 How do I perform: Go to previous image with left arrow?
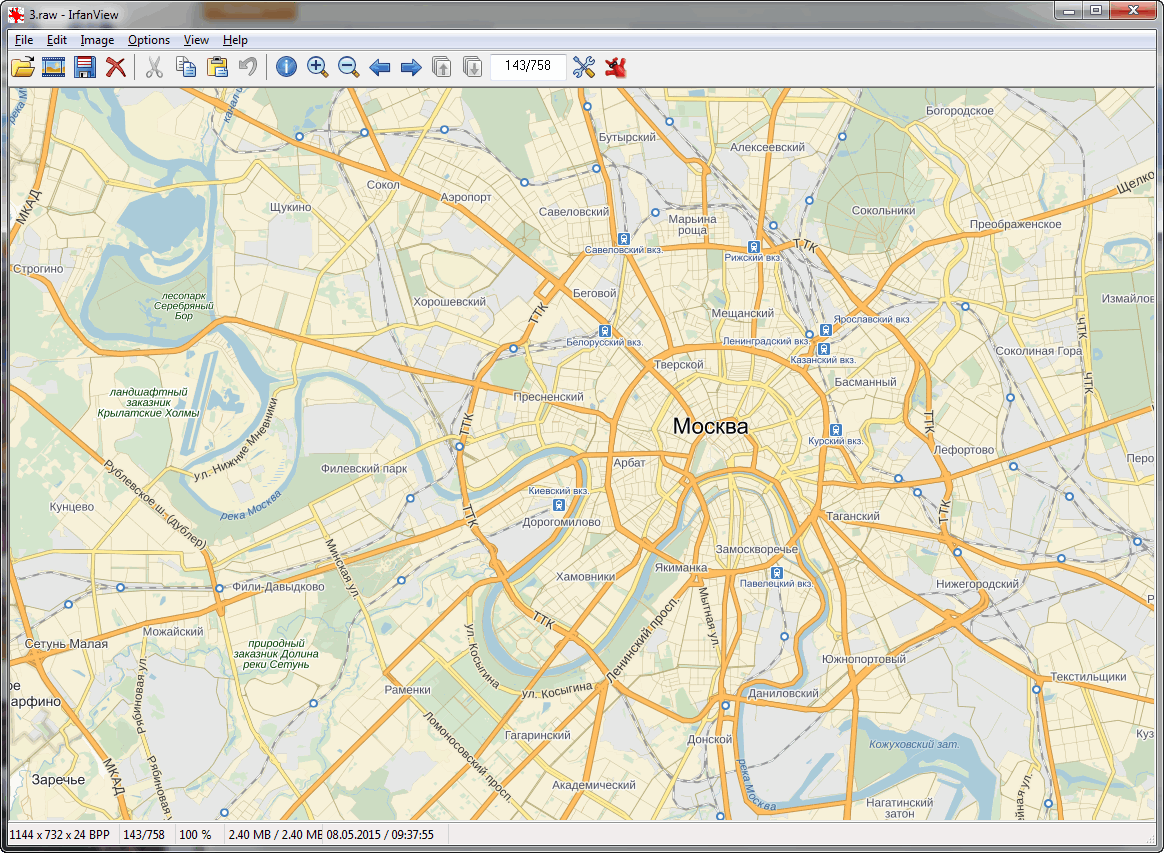click(x=380, y=67)
